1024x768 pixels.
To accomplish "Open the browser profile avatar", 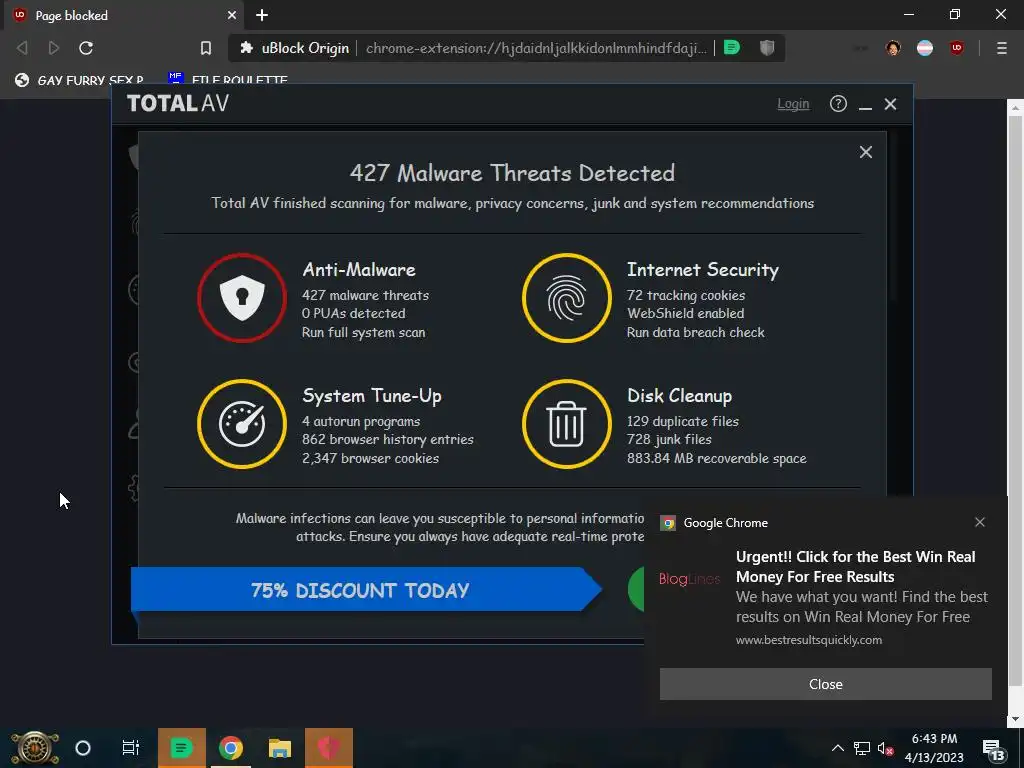I will point(893,48).
